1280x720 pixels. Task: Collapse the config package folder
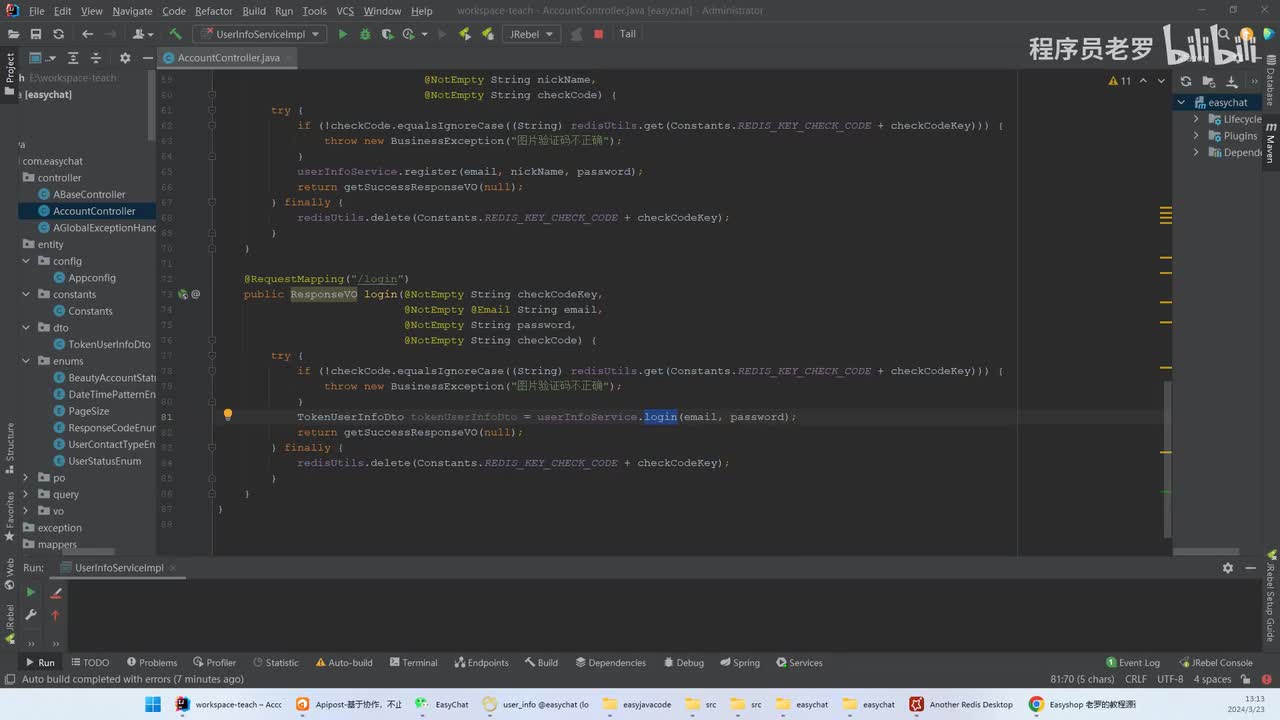coord(26,261)
